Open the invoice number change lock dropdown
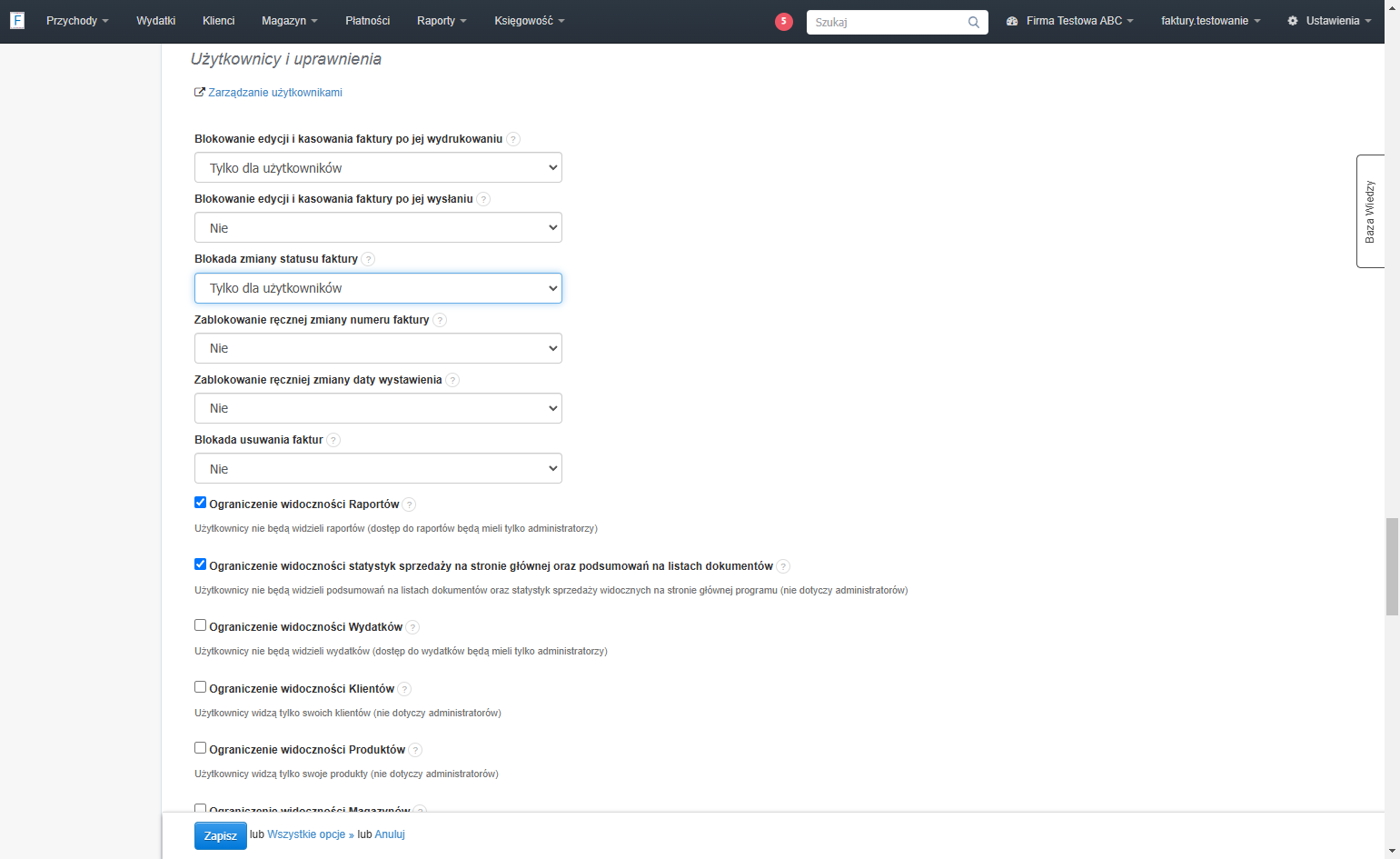The image size is (1400, 859). click(x=378, y=348)
